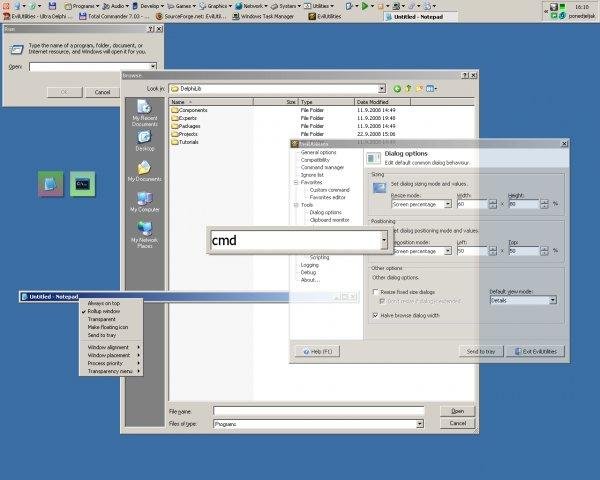Click Cancel button in Browse dialog
Screen dimensions: 600x480
pos(458,423)
